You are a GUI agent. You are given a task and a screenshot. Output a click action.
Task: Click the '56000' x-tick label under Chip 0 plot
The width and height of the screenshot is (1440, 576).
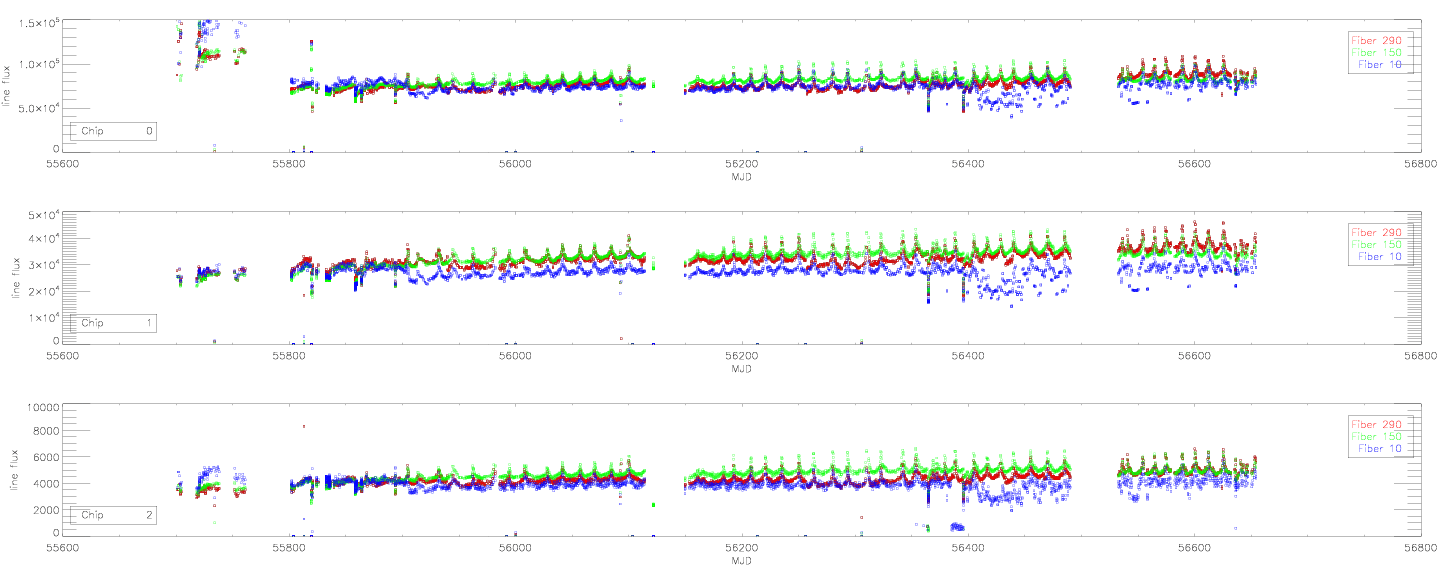(515, 164)
